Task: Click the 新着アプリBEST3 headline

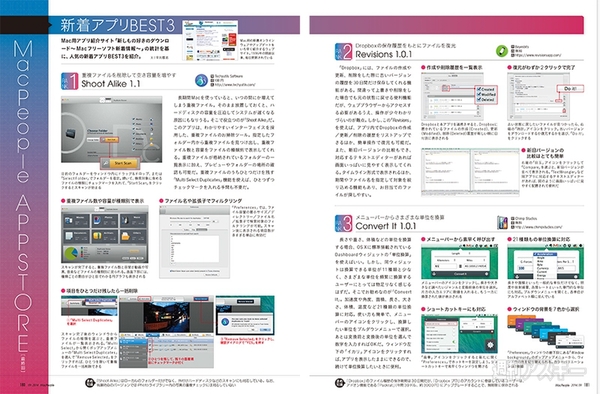Action: tap(117, 26)
